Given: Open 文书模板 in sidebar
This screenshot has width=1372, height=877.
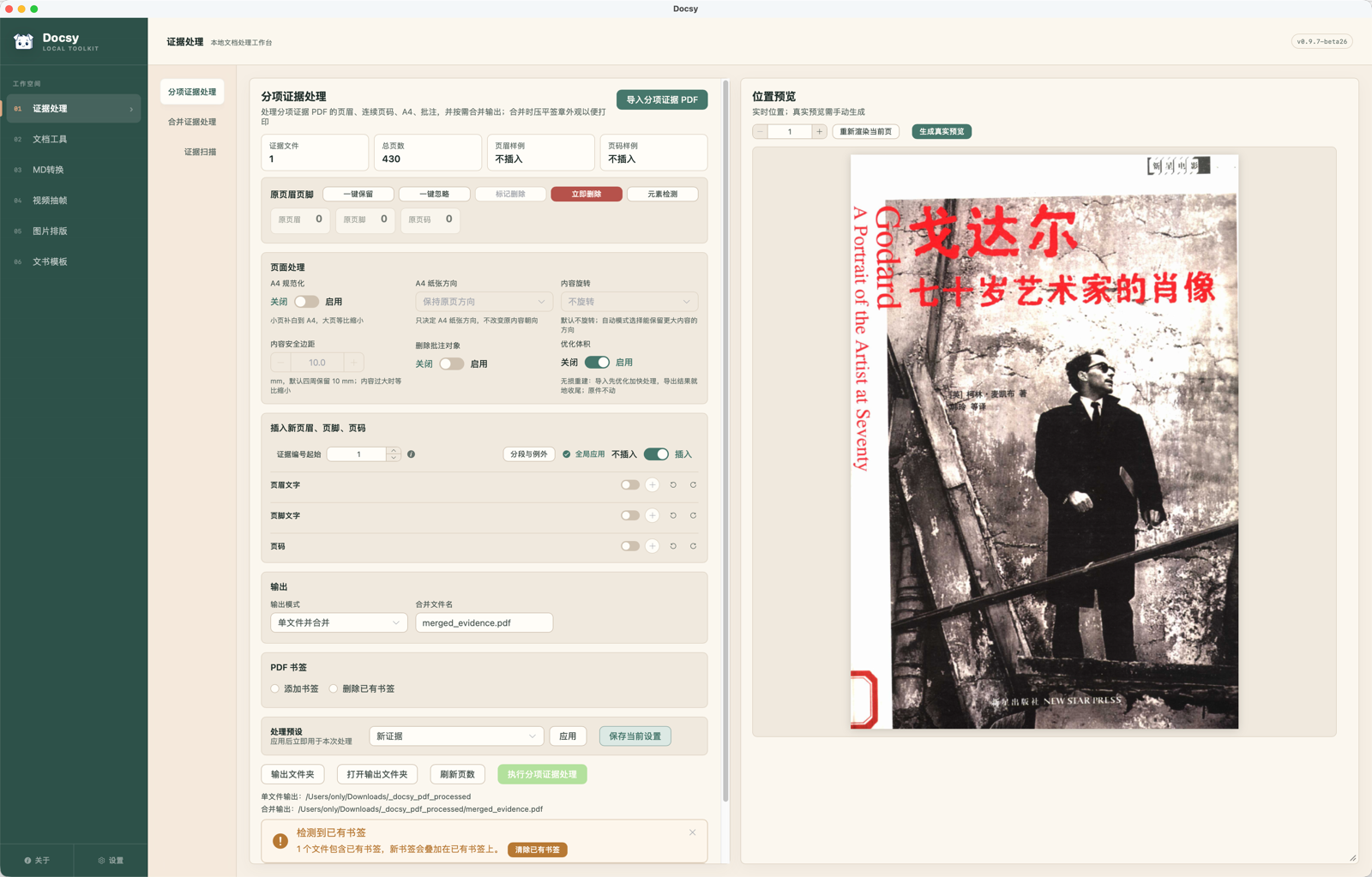Looking at the screenshot, I should pyautogui.click(x=73, y=261).
